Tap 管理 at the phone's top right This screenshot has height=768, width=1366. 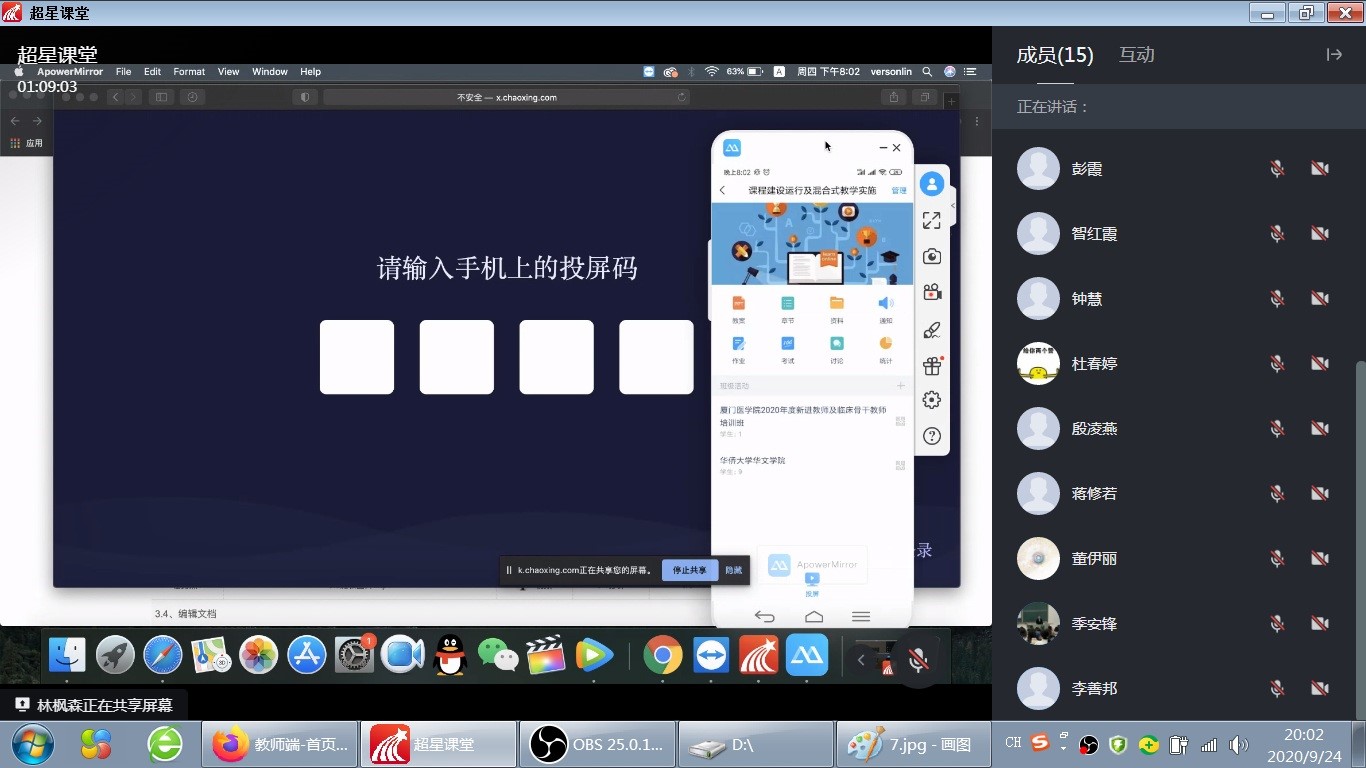(899, 190)
